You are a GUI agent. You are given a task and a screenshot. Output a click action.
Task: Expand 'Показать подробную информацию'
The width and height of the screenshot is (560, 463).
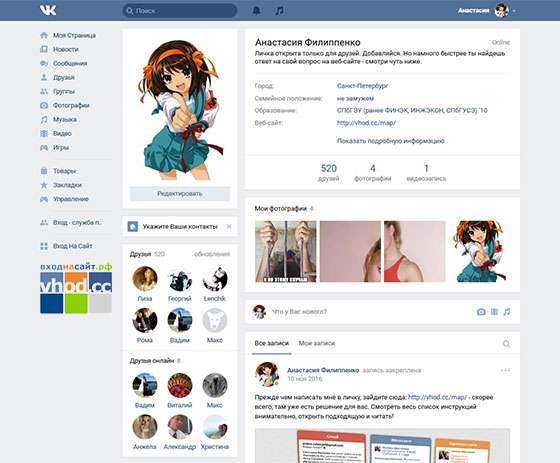click(391, 141)
